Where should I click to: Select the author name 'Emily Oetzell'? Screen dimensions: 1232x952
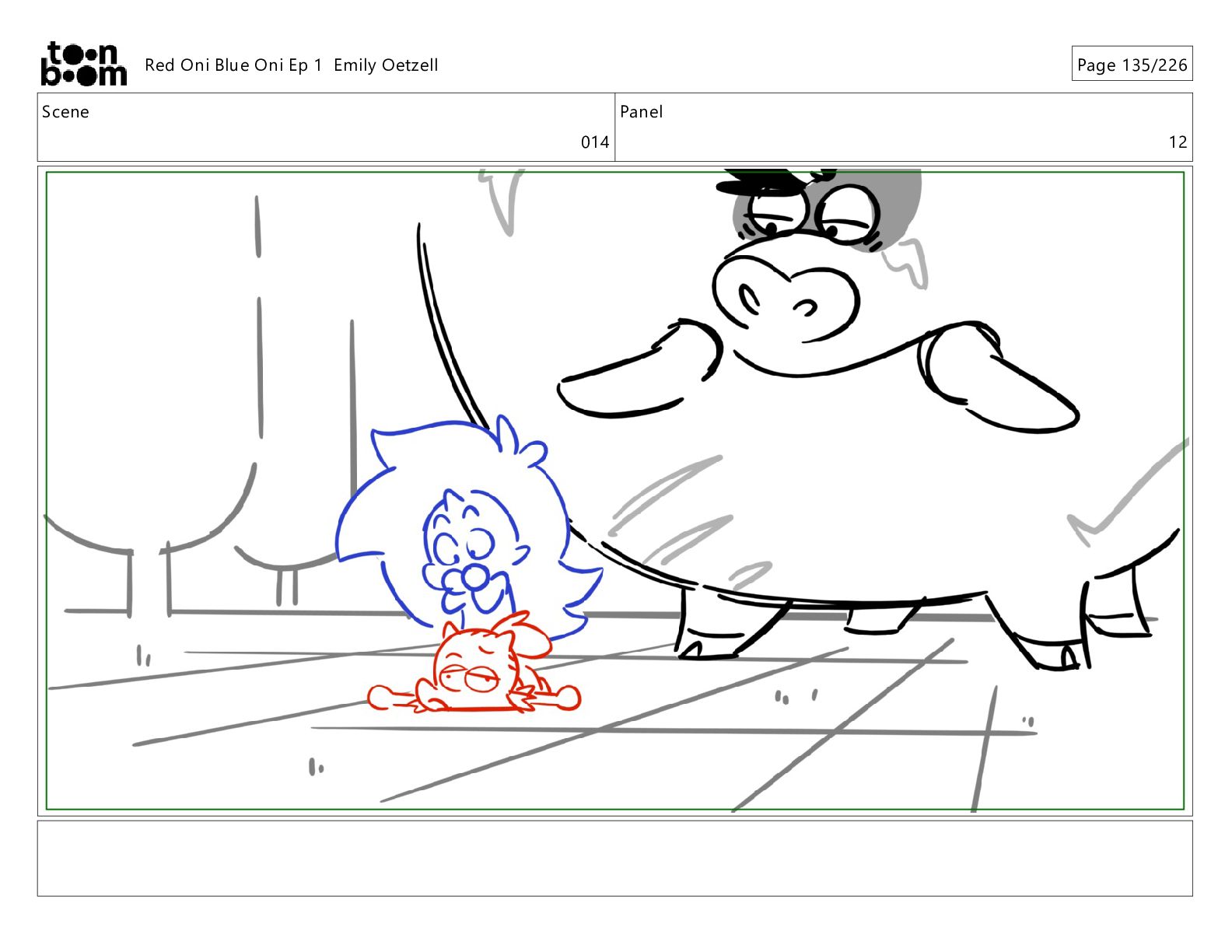coord(386,65)
